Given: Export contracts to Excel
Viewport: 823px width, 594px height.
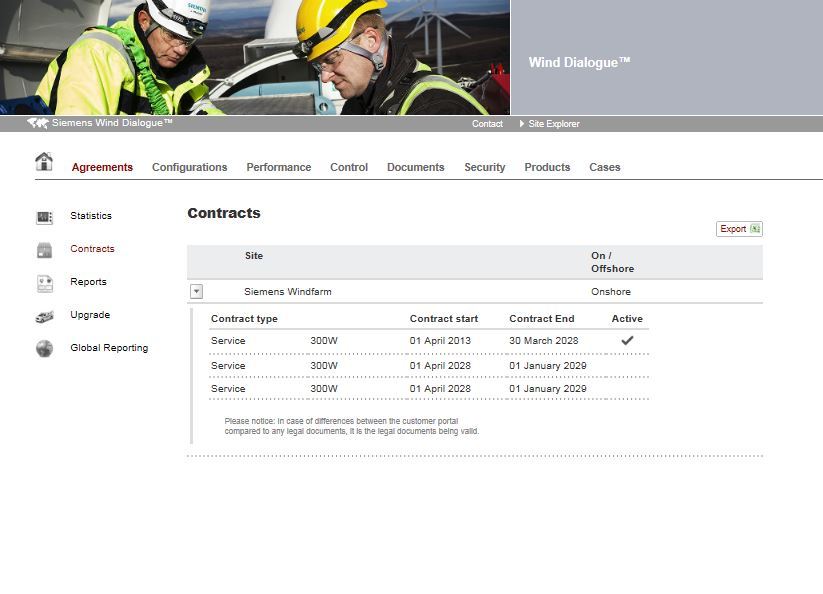Looking at the screenshot, I should (x=739, y=229).
